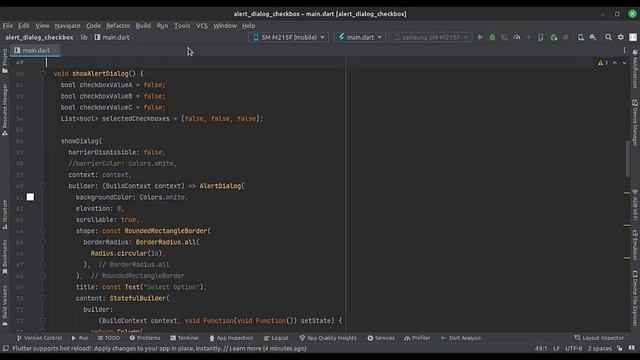Collapse the BorderRadius.all fold marker
Viewport: 640px width, 360px height.
pos(43,242)
